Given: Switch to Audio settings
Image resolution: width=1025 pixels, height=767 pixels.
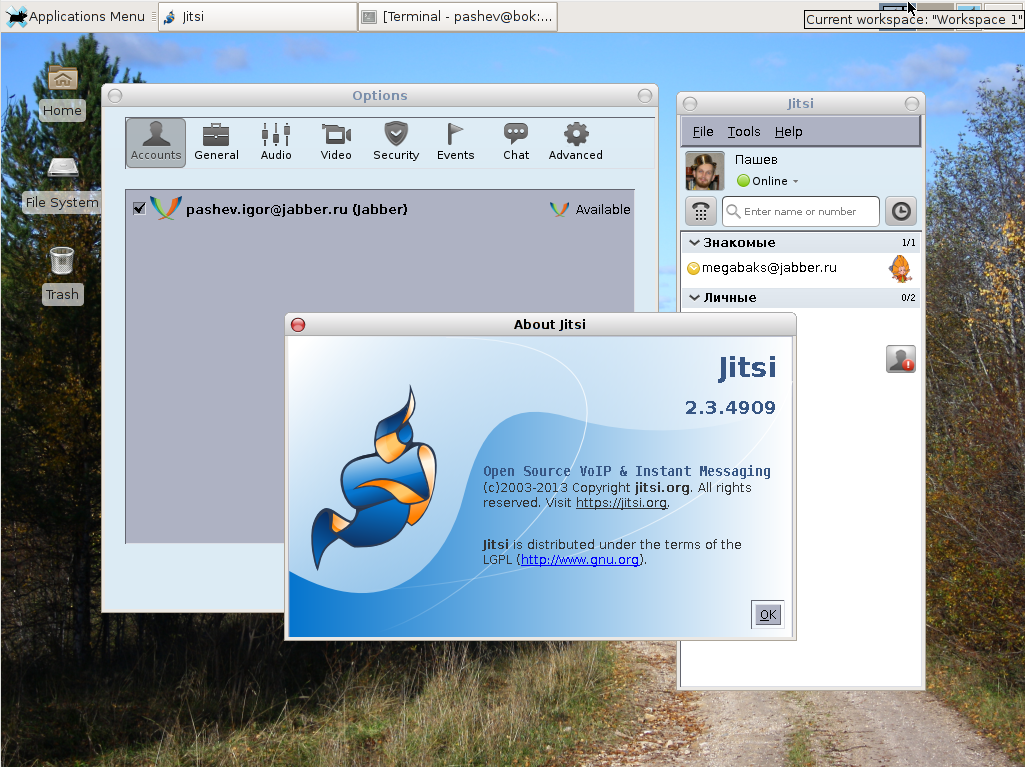Looking at the screenshot, I should (x=276, y=143).
